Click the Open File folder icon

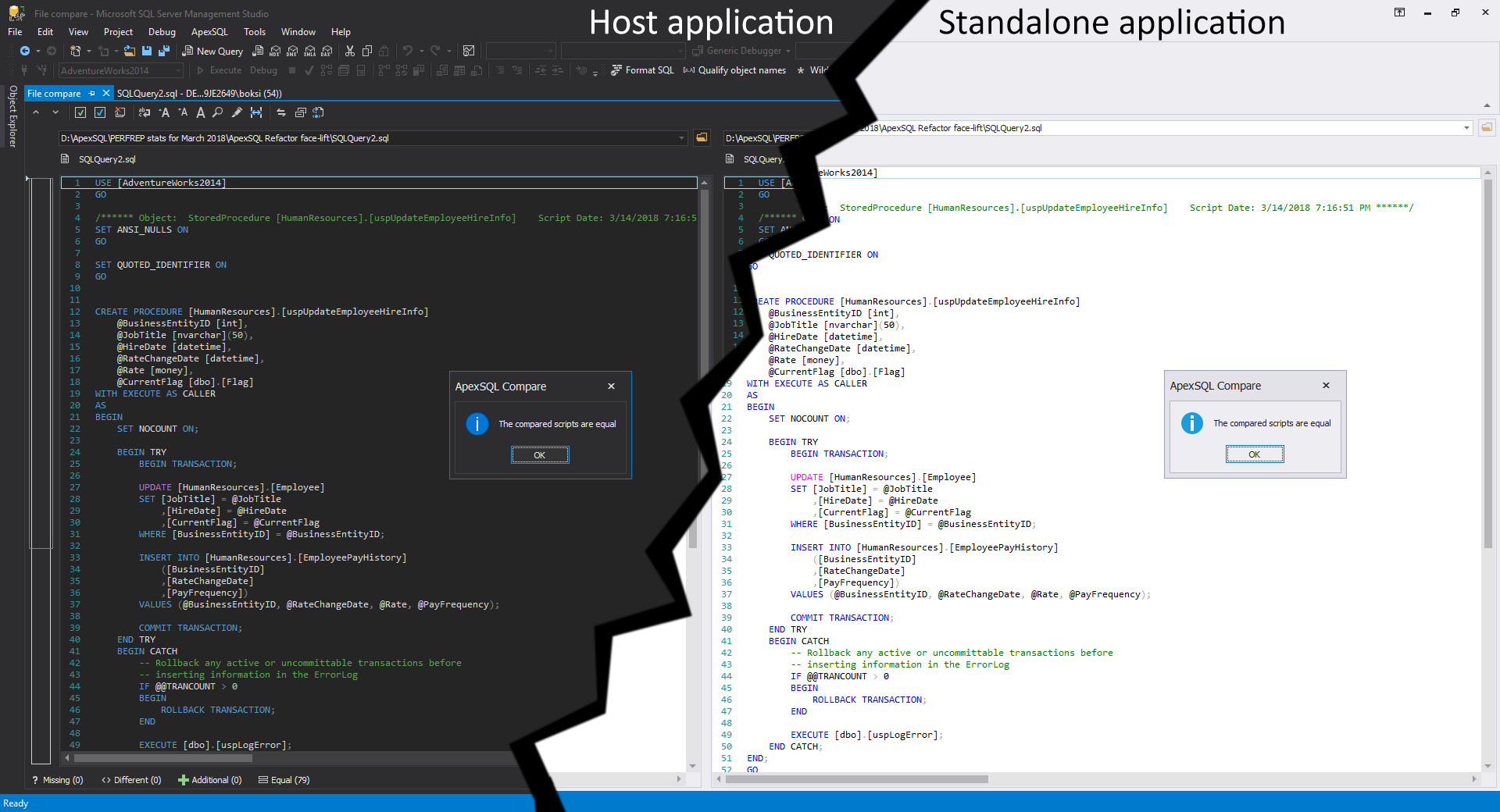(x=130, y=51)
